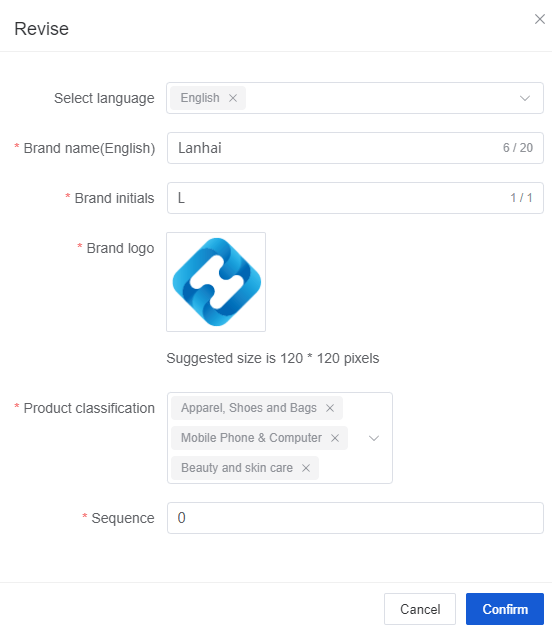The height and width of the screenshot is (634, 552).
Task: Click the Mobile Phone & Computer tag text
Action: click(251, 438)
